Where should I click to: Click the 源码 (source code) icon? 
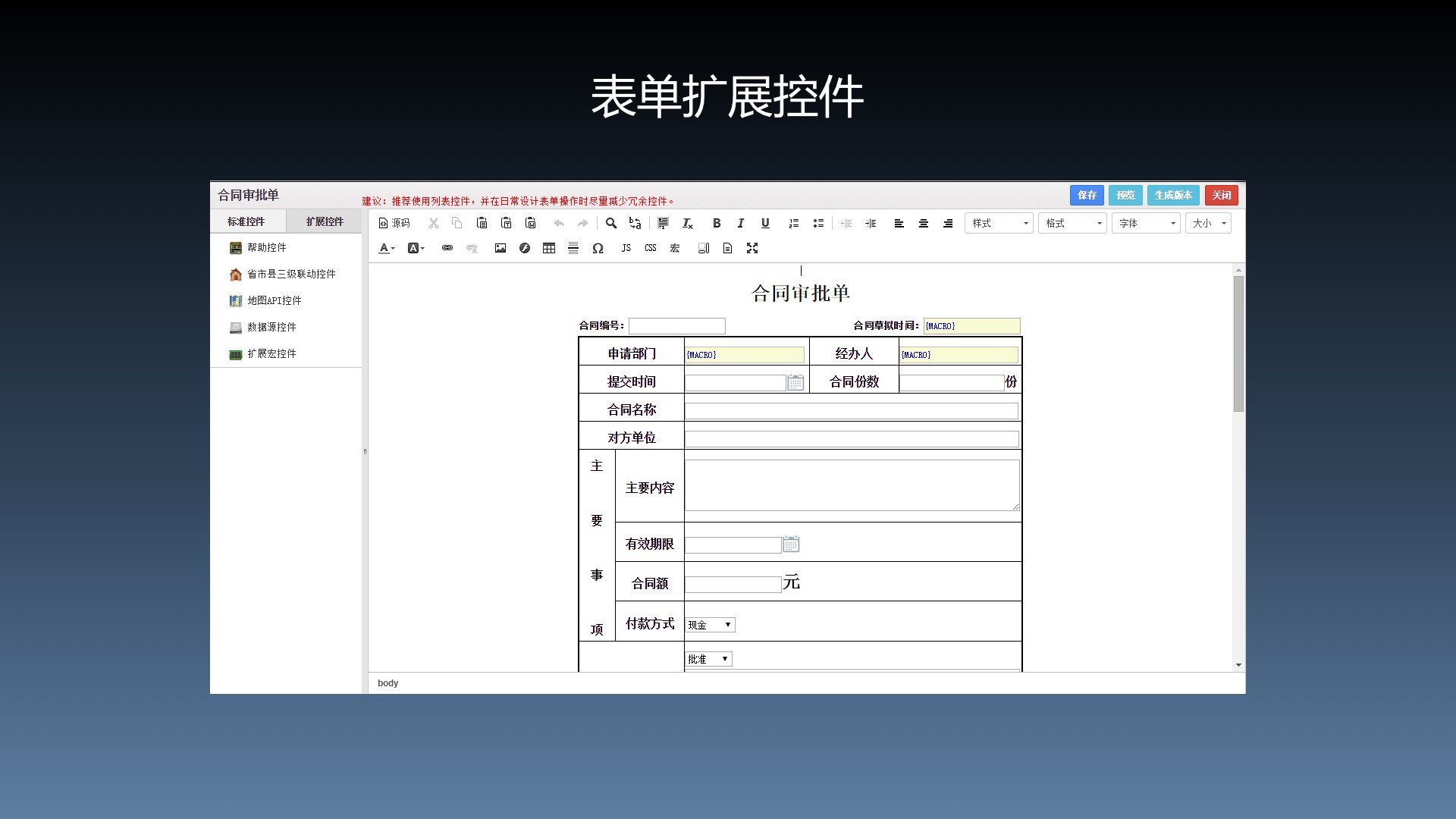pyautogui.click(x=395, y=223)
